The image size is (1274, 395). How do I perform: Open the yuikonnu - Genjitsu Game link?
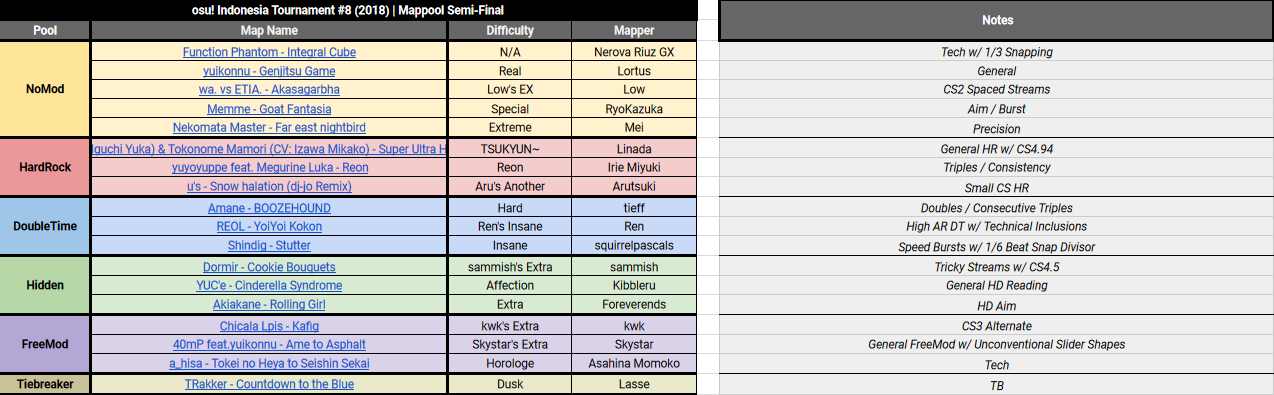coord(269,71)
